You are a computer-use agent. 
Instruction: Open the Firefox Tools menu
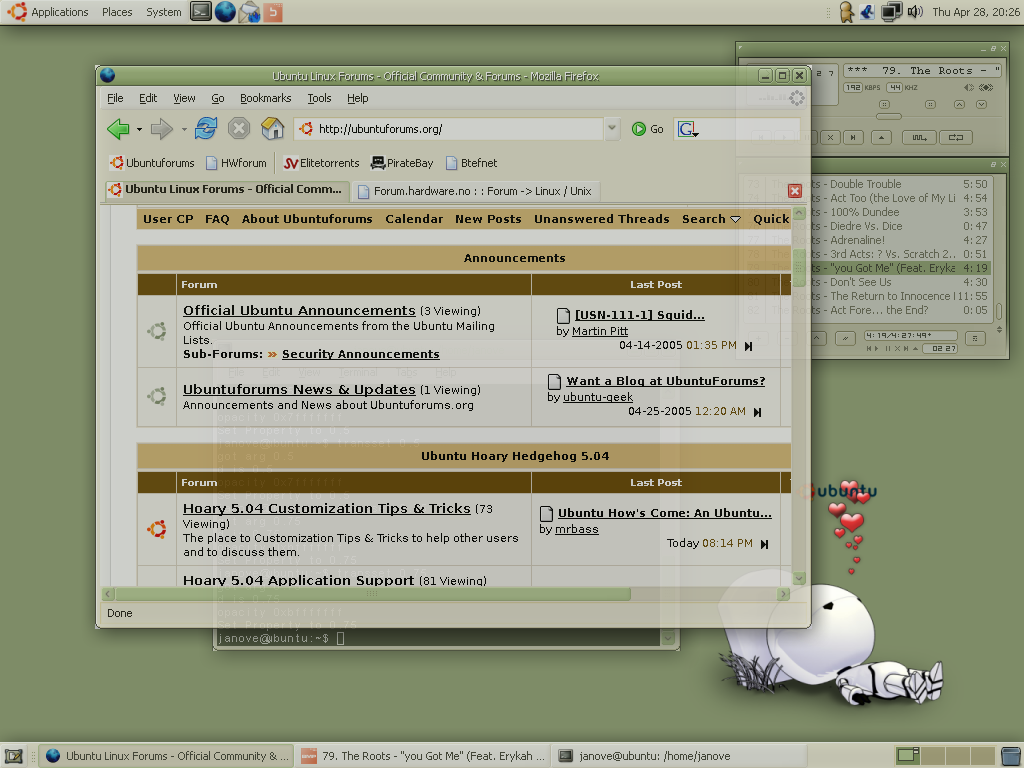tap(319, 98)
